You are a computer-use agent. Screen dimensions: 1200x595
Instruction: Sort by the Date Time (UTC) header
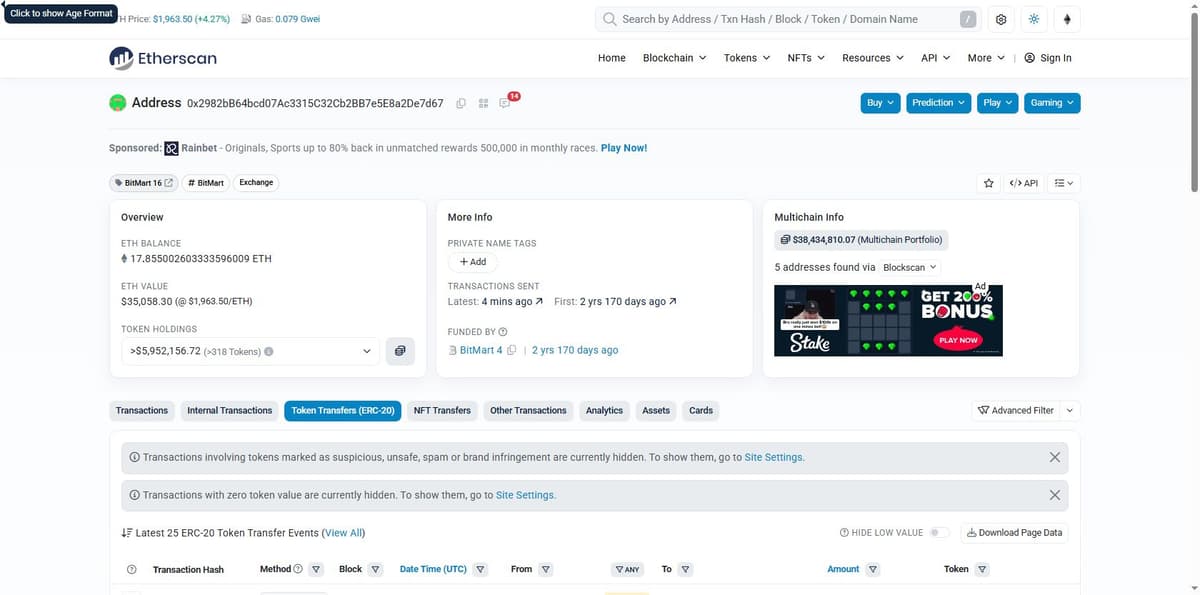click(x=433, y=569)
